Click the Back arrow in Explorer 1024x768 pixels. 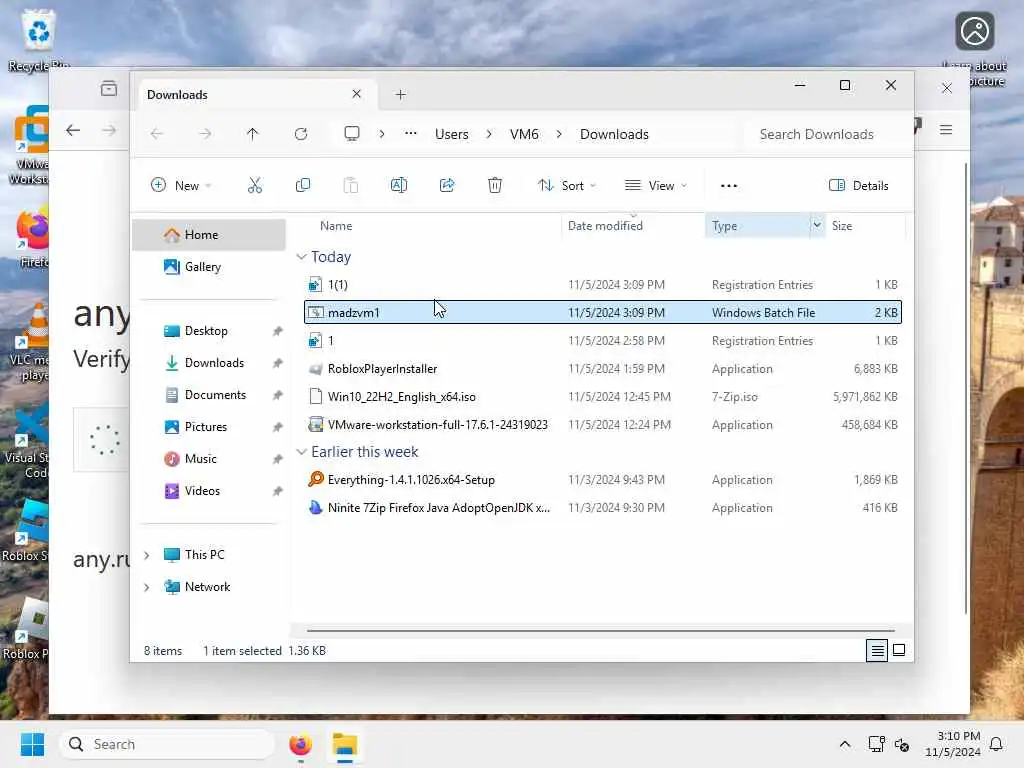[x=157, y=134]
